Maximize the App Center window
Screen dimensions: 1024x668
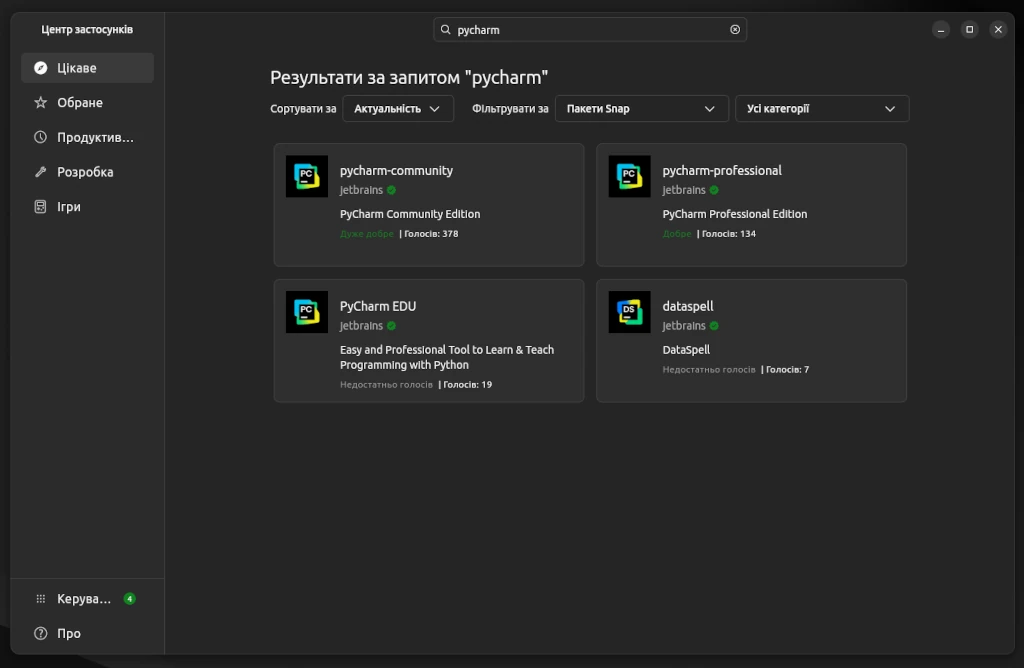pyautogui.click(x=969, y=29)
